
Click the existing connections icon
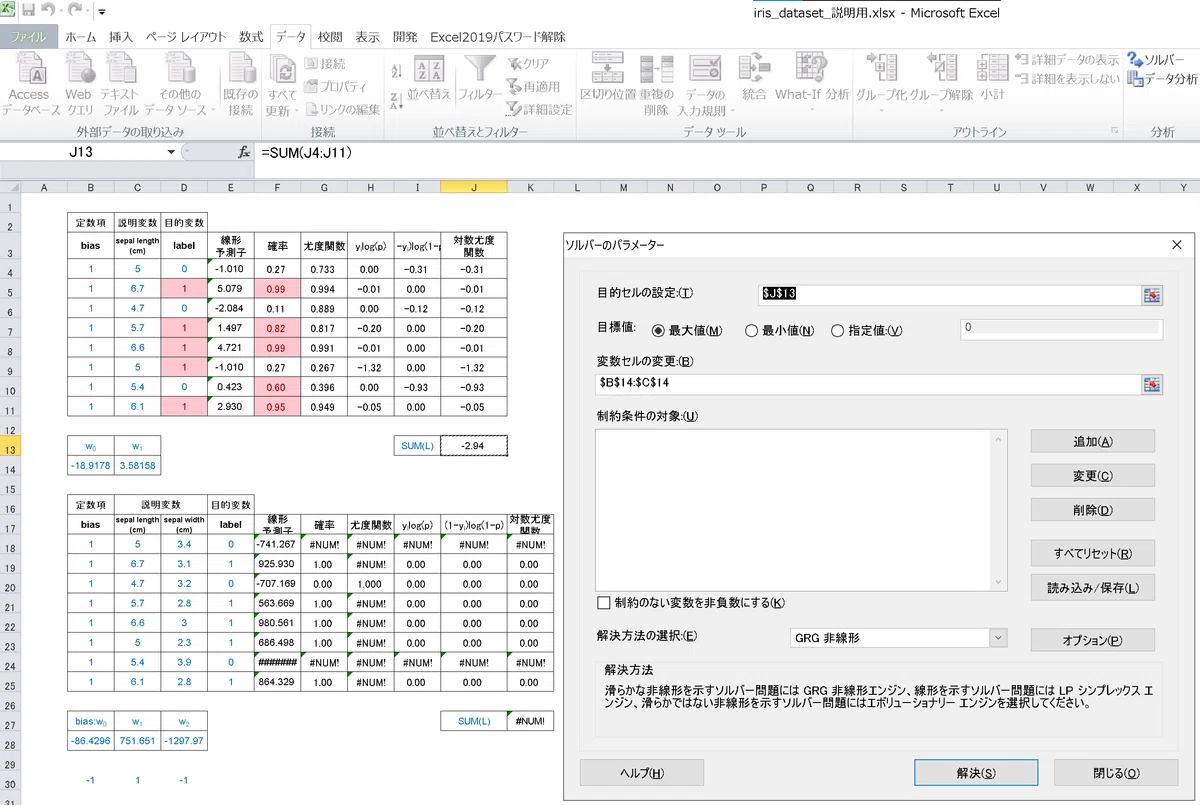(x=240, y=85)
